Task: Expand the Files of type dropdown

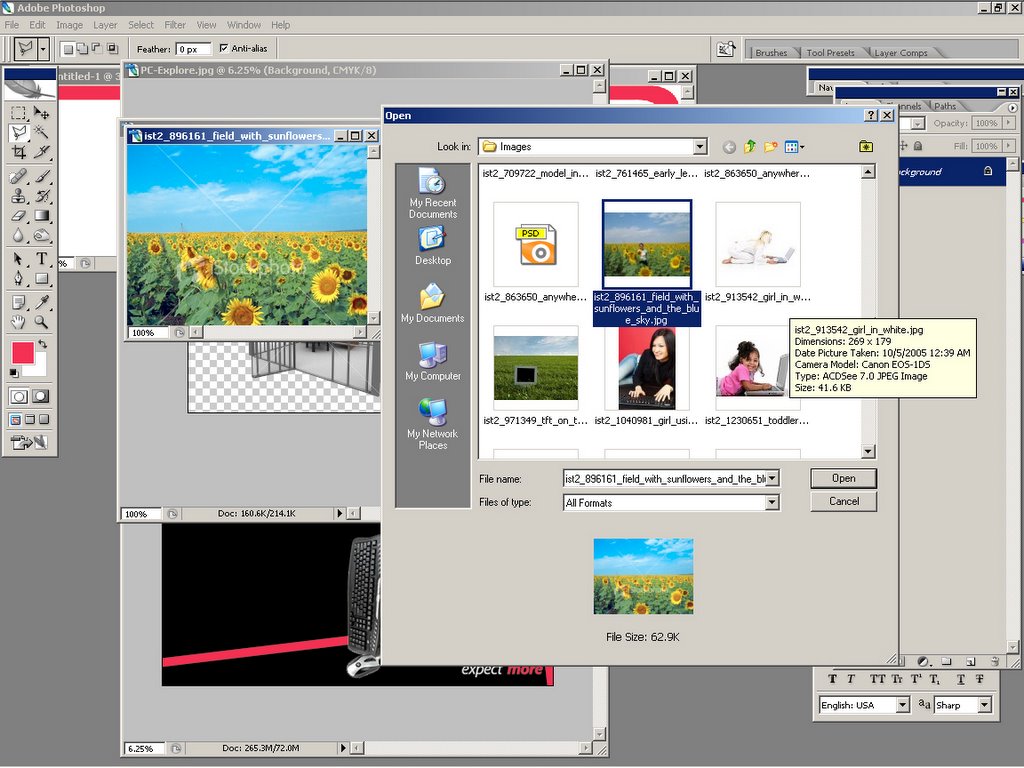Action: pyautogui.click(x=773, y=502)
